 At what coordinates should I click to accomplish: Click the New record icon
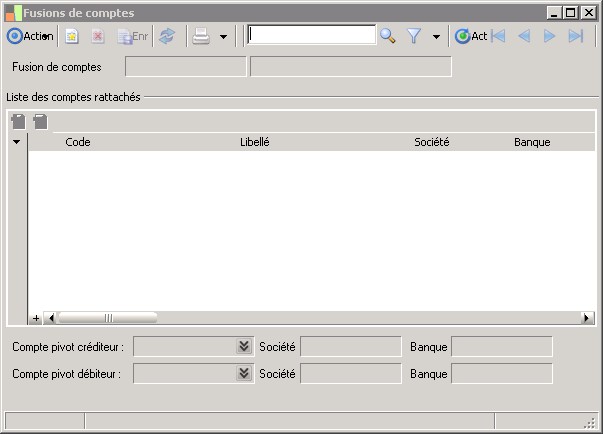click(72, 37)
